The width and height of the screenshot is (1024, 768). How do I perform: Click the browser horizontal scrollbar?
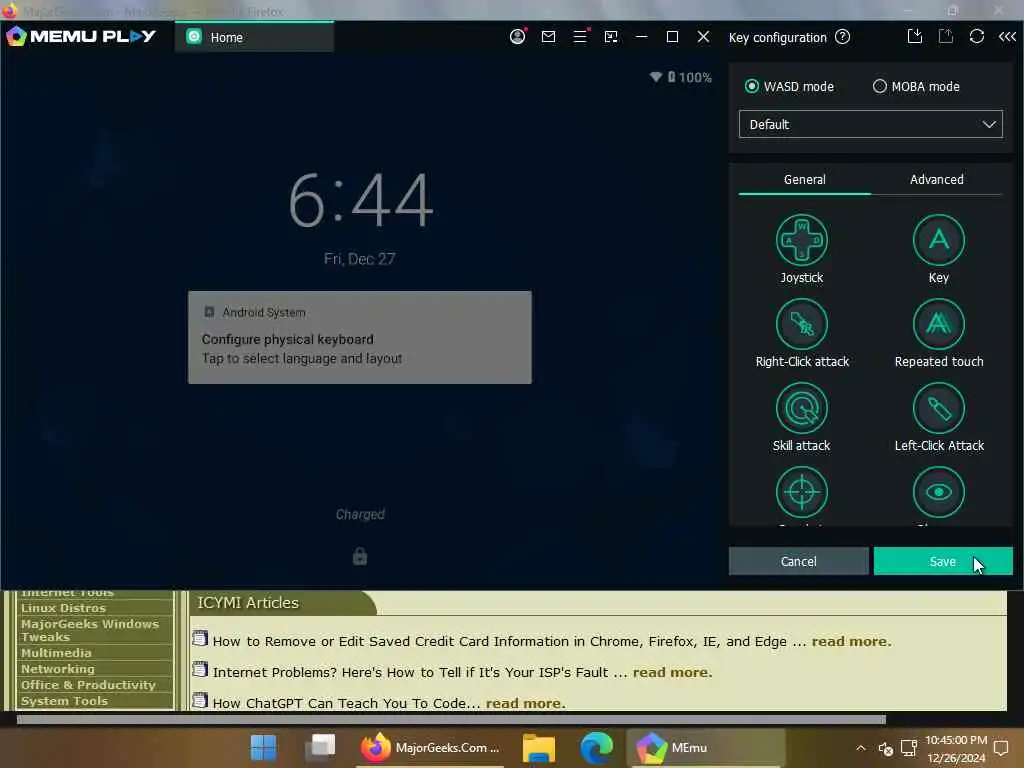pos(451,720)
